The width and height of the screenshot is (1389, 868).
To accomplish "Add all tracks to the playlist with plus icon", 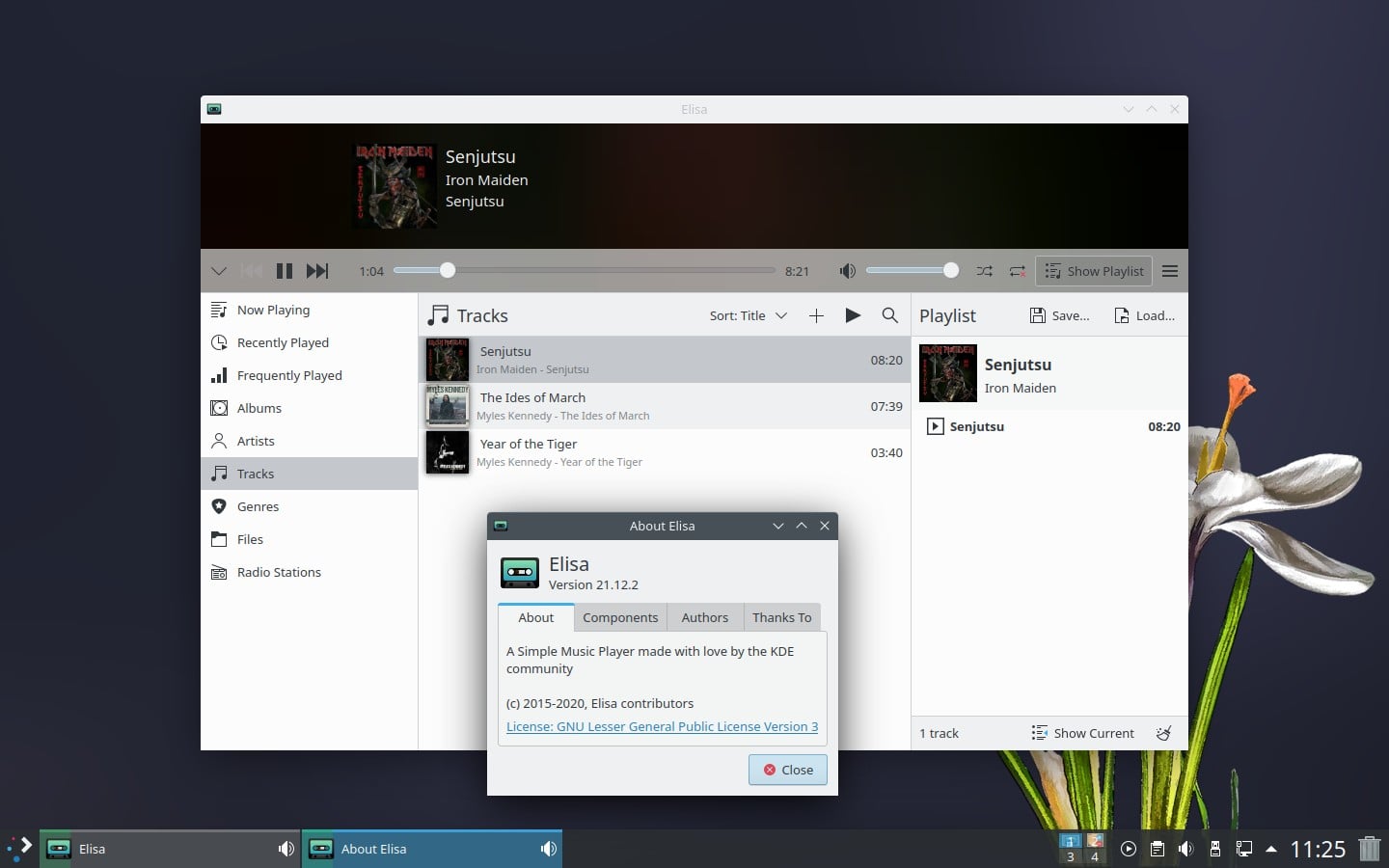I will 816,315.
